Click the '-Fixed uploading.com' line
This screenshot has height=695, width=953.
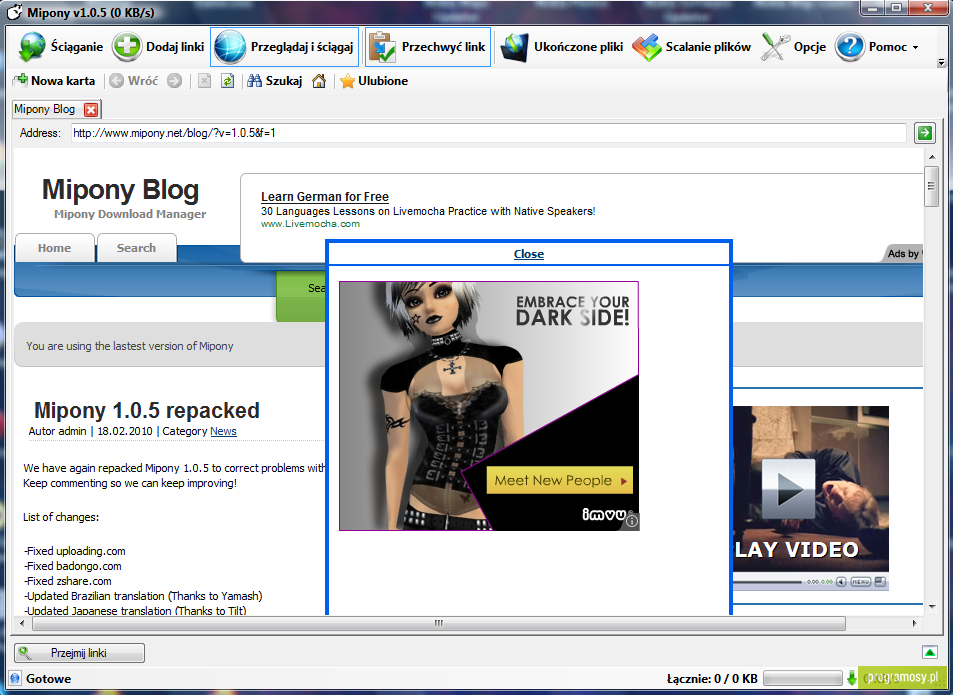point(75,551)
